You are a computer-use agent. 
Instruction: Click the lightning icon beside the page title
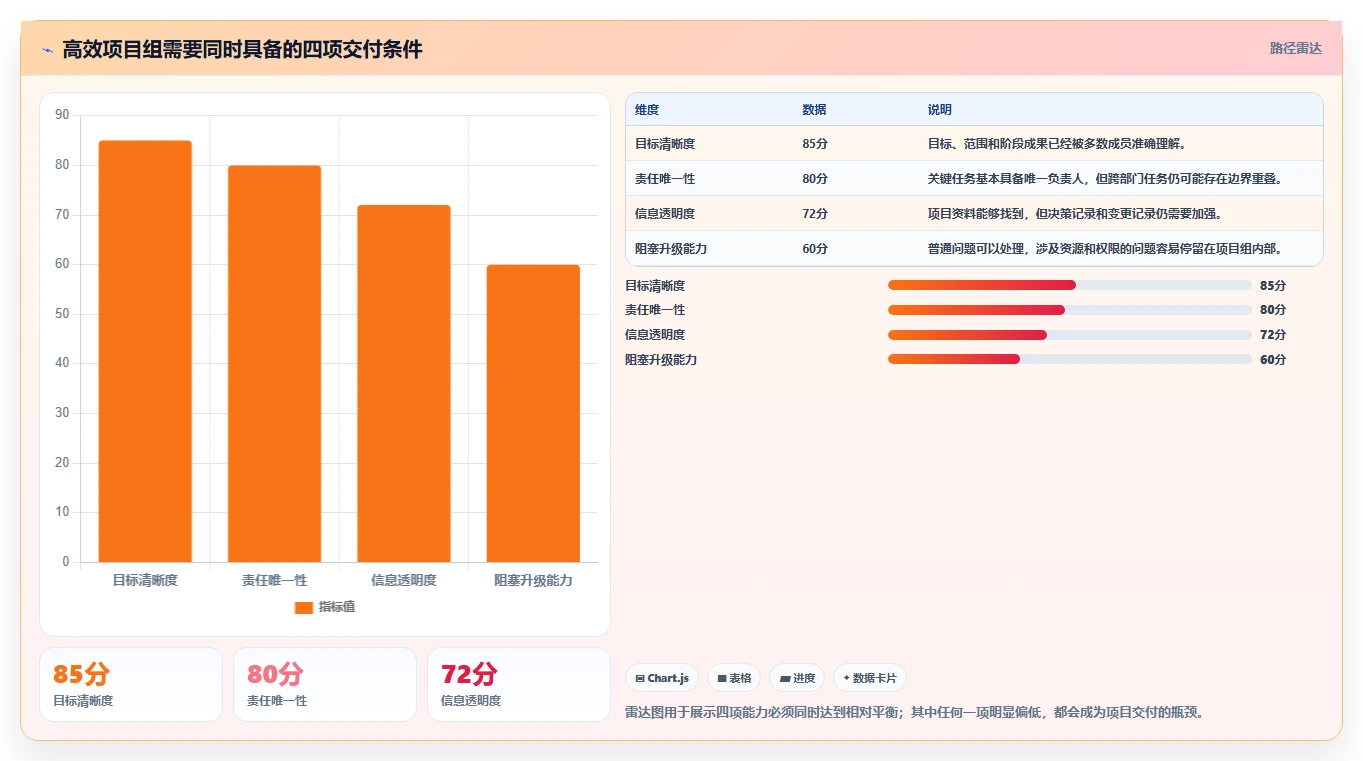tap(48, 50)
